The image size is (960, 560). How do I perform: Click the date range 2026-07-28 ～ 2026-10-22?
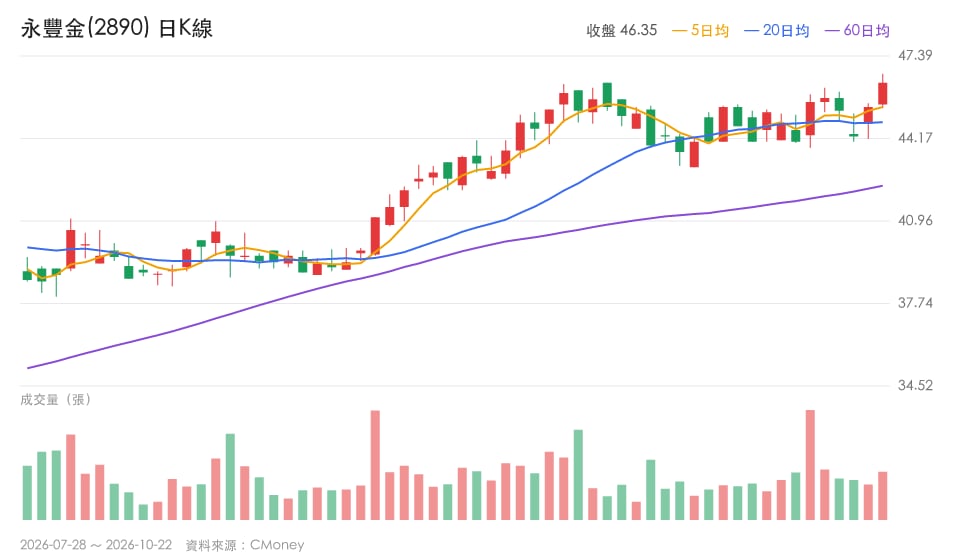[x=96, y=545]
